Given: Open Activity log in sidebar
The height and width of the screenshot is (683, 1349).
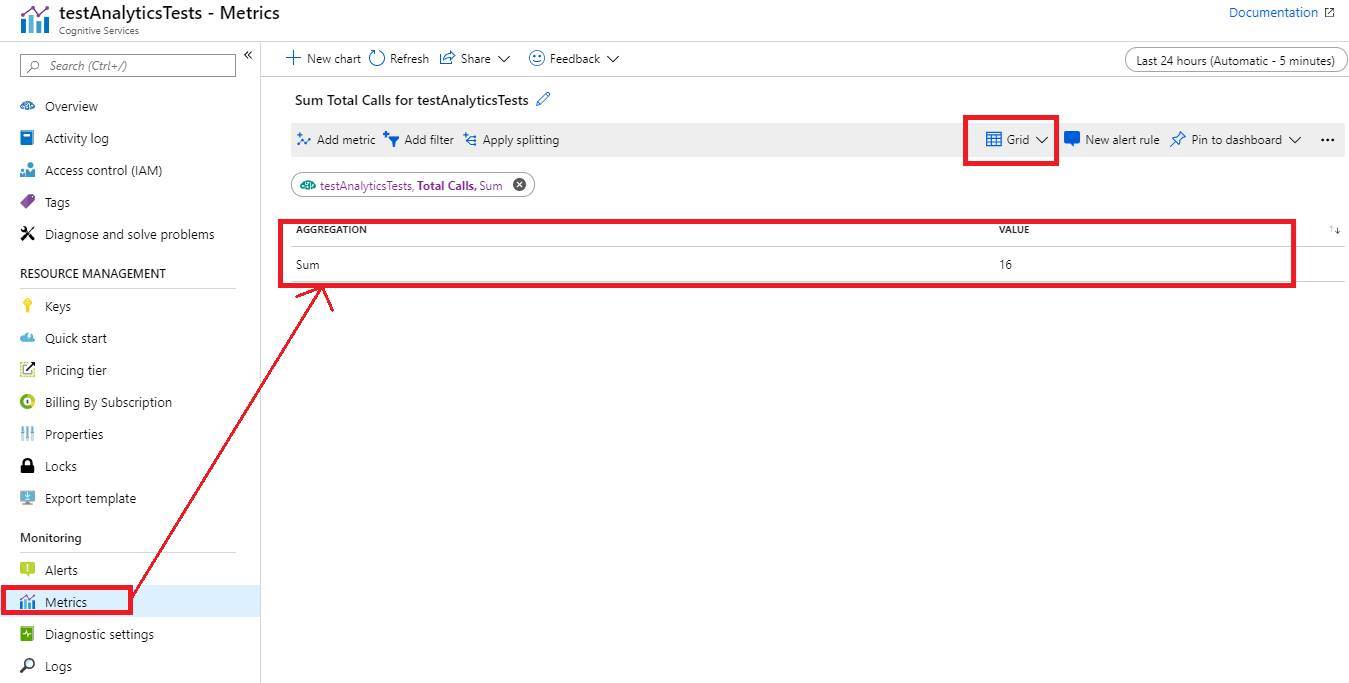Looking at the screenshot, I should click(77, 138).
